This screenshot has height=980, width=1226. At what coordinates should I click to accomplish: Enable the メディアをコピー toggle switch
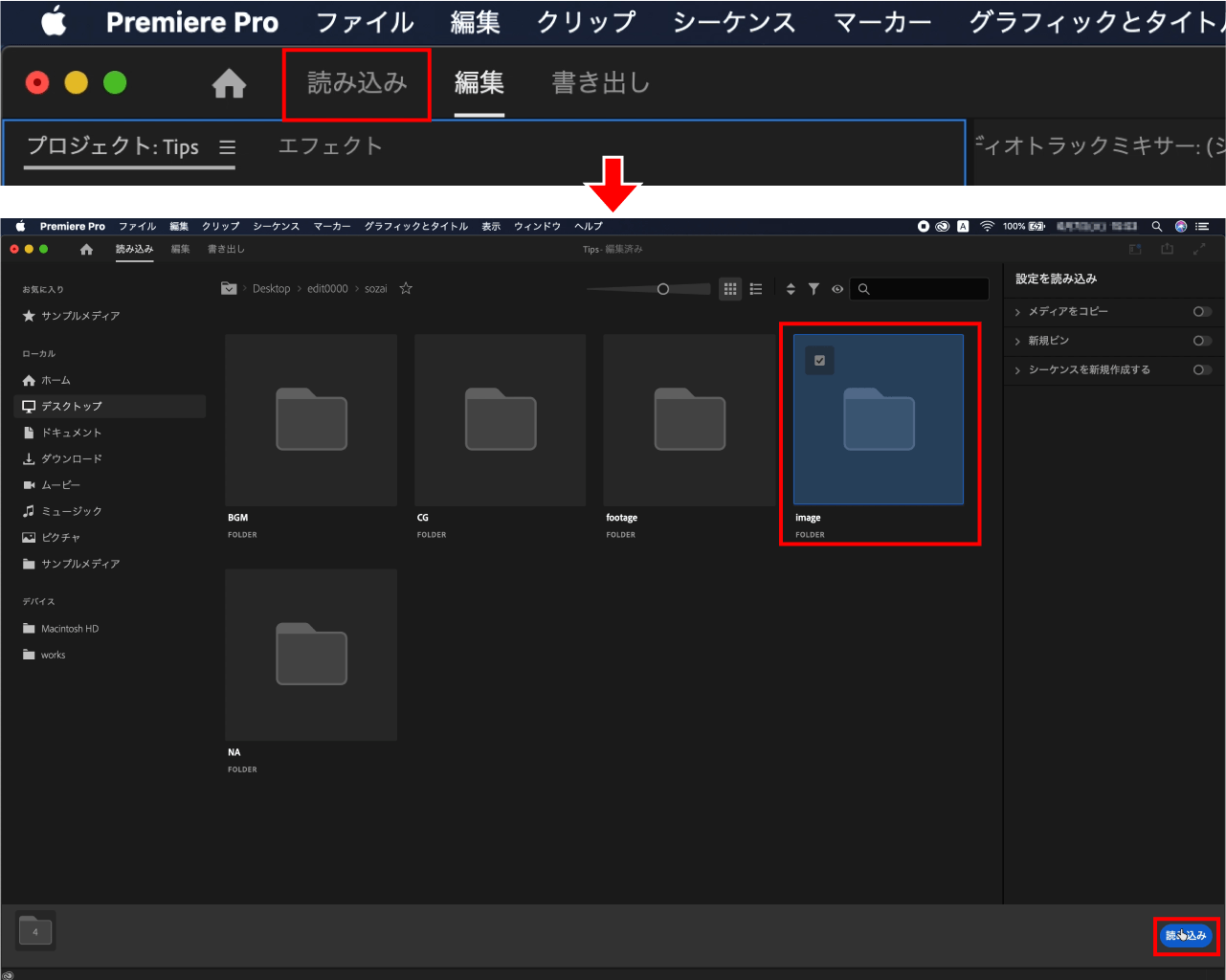tap(1202, 311)
